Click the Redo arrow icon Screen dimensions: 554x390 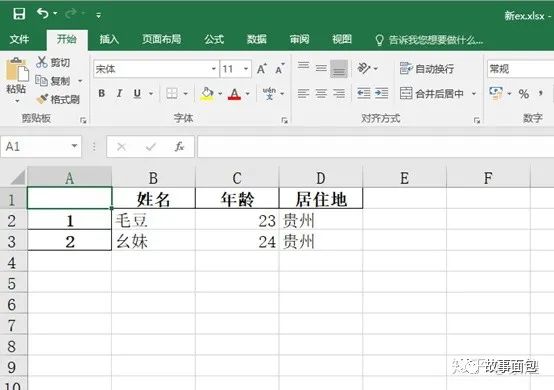pos(71,13)
